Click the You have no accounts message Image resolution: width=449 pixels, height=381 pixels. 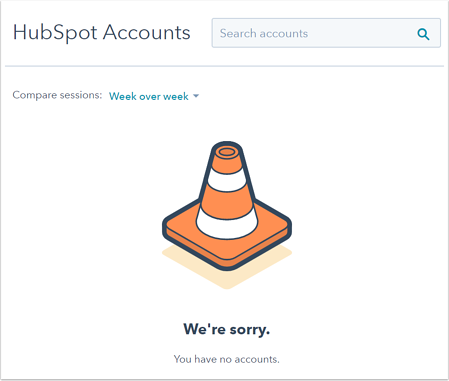227,359
